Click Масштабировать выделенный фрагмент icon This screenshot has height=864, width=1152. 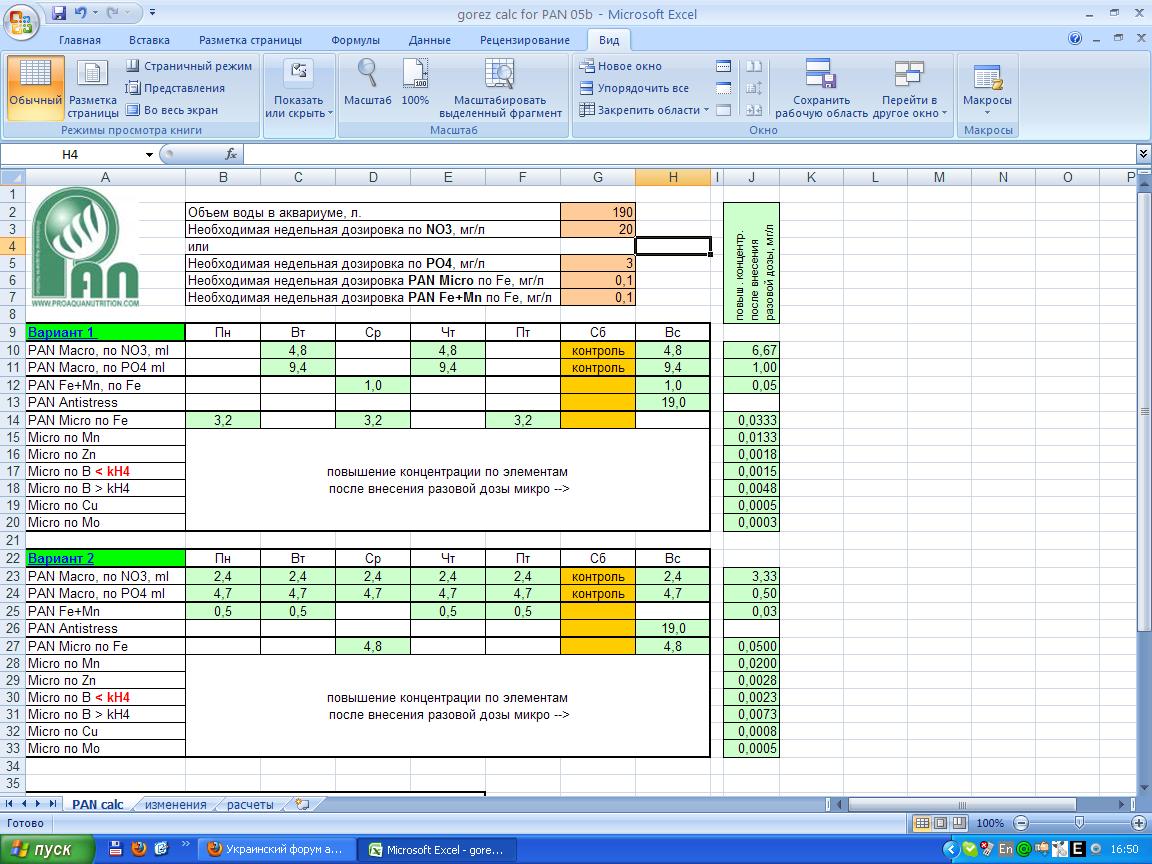499,75
